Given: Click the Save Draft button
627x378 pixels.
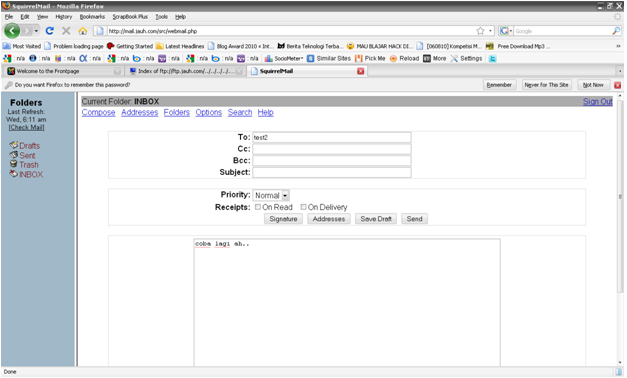Looking at the screenshot, I should coord(376,219).
